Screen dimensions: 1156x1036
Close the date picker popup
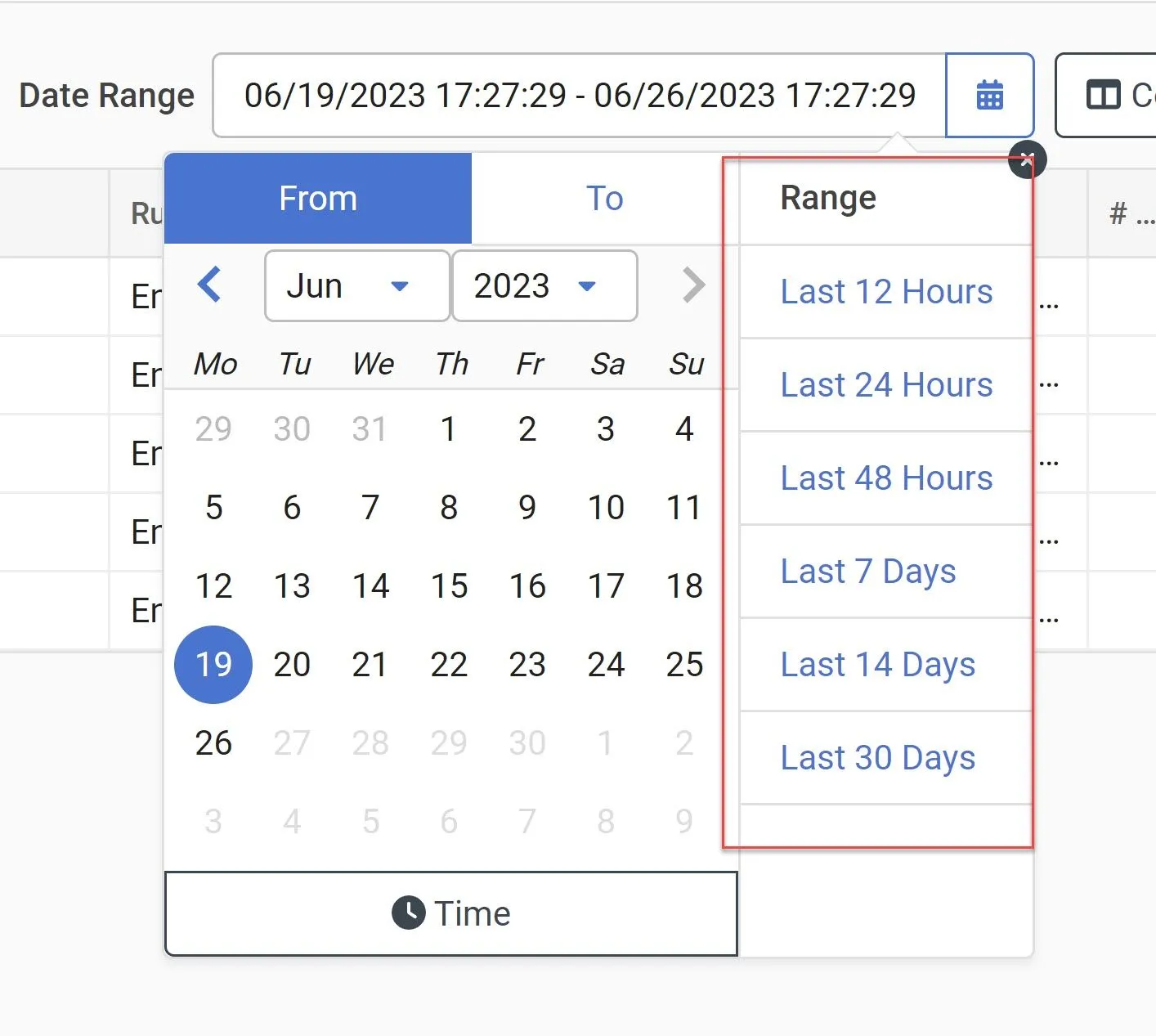1027,159
